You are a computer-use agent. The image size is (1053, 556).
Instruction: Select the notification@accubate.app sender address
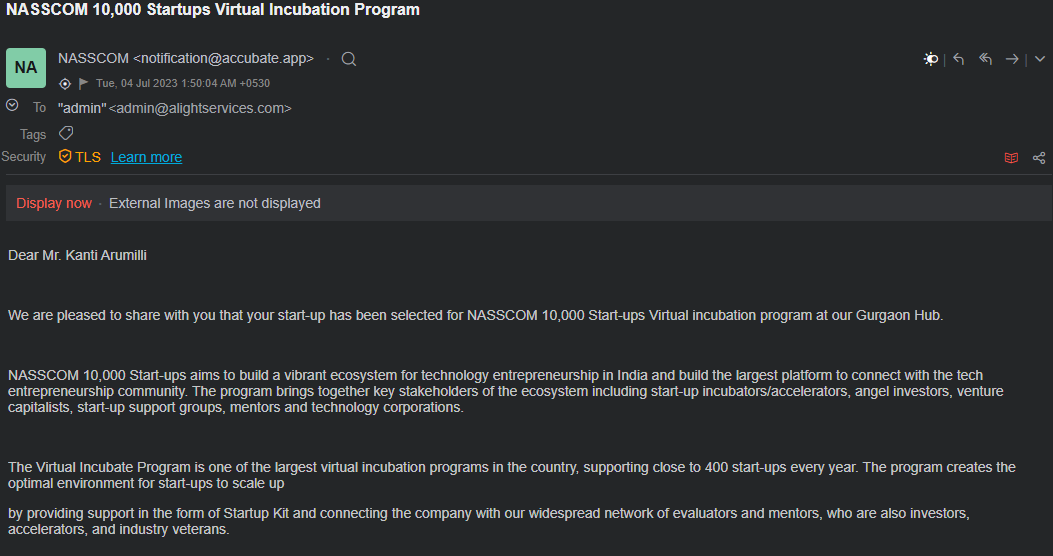[x=224, y=58]
